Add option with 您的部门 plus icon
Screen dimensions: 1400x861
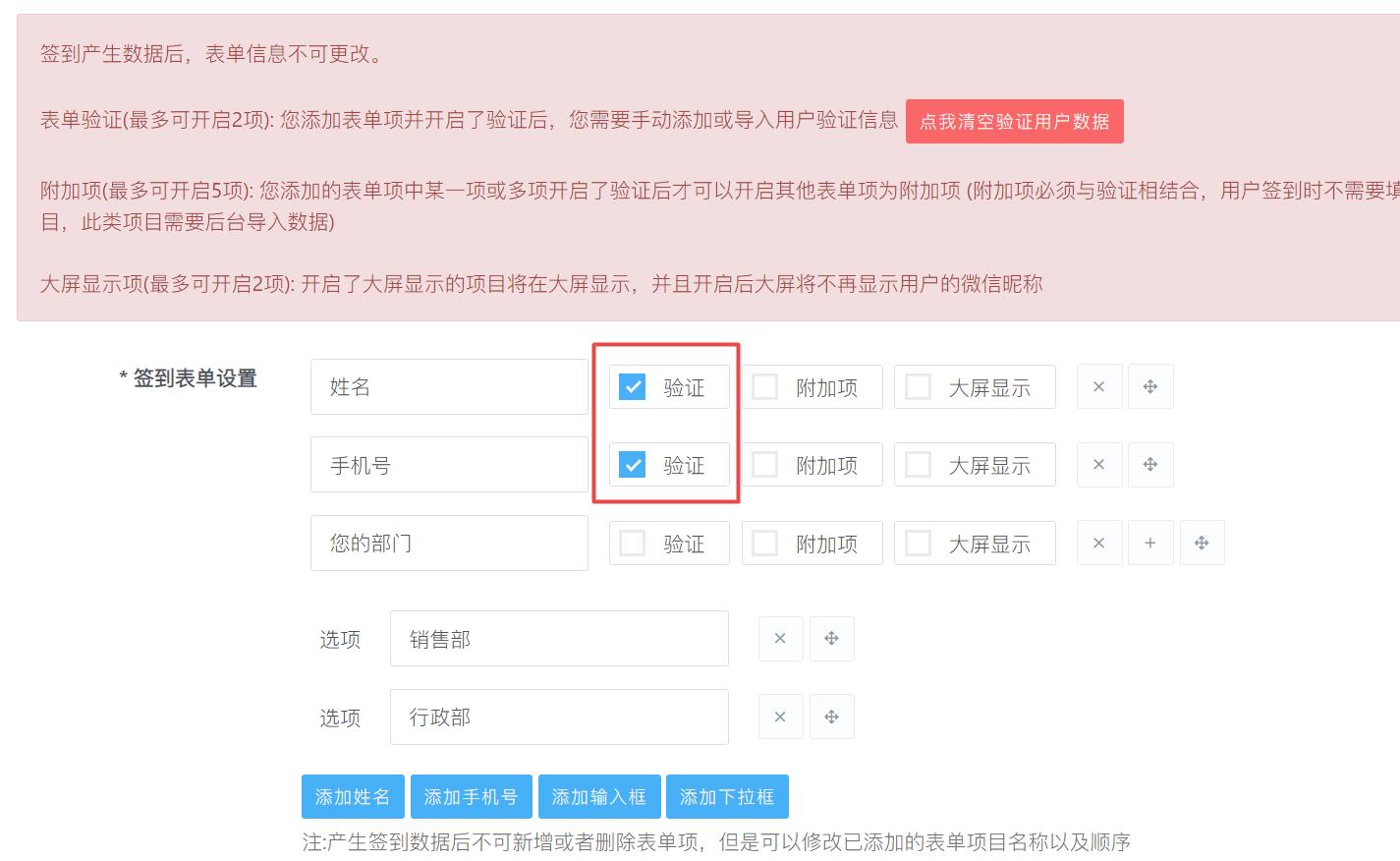pos(1150,544)
